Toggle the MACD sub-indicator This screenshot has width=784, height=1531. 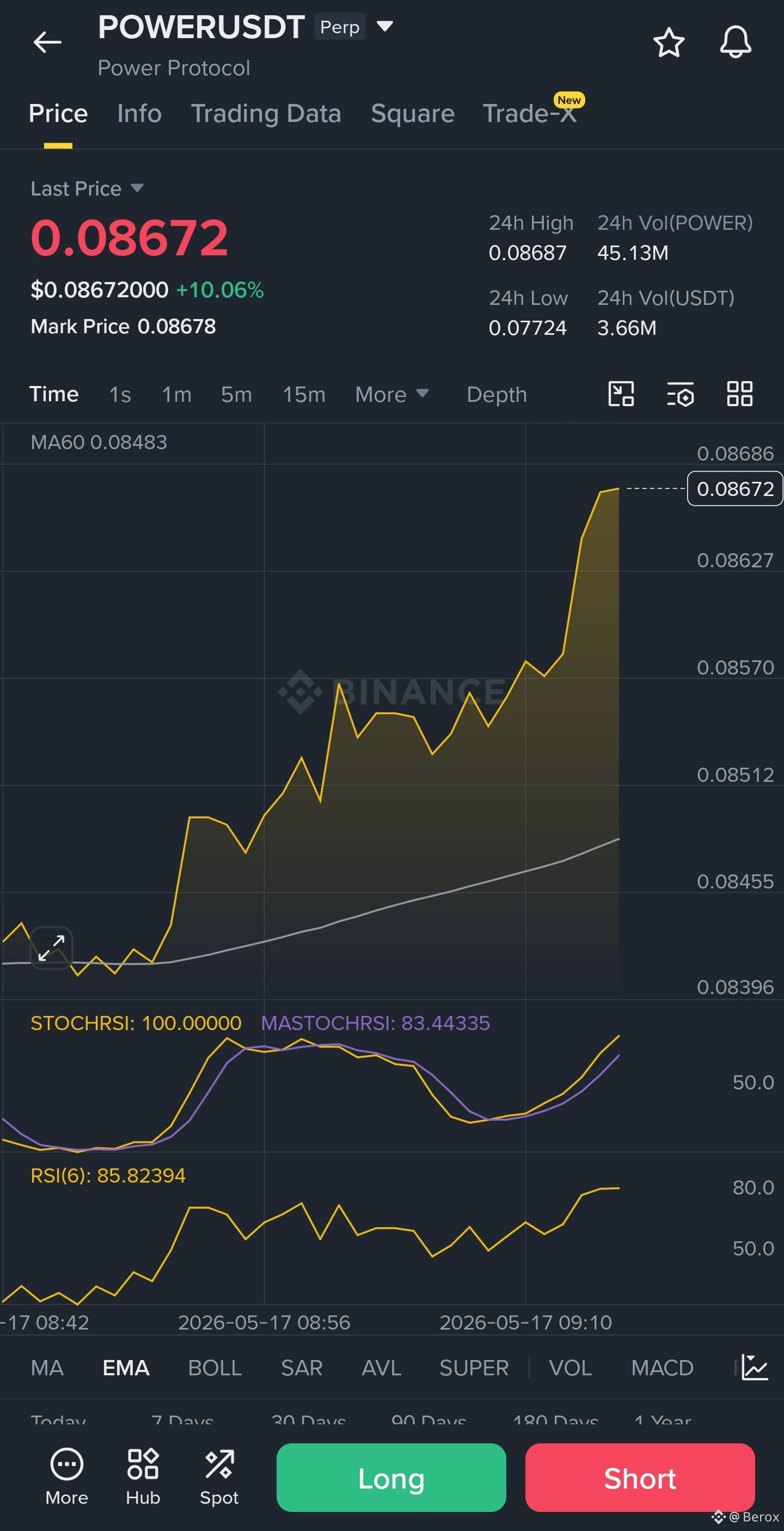point(662,1368)
